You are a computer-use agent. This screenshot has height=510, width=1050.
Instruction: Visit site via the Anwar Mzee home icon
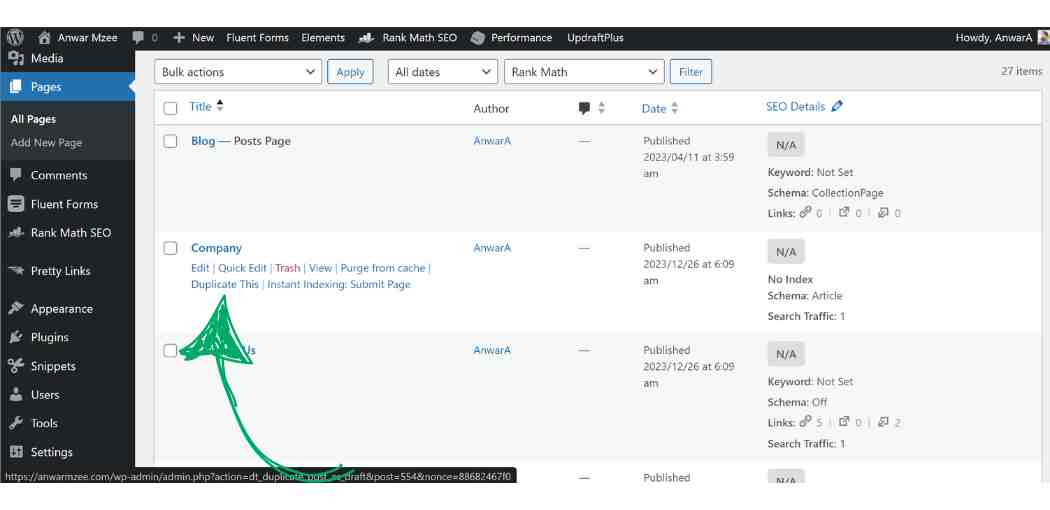tap(44, 38)
